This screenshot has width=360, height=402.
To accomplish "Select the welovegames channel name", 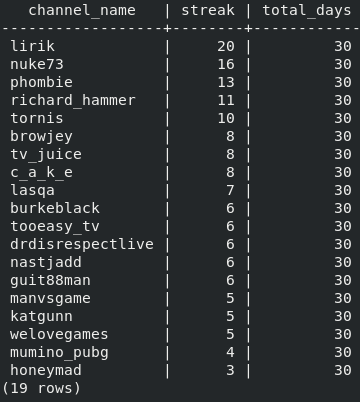I will pyautogui.click(x=59, y=335).
